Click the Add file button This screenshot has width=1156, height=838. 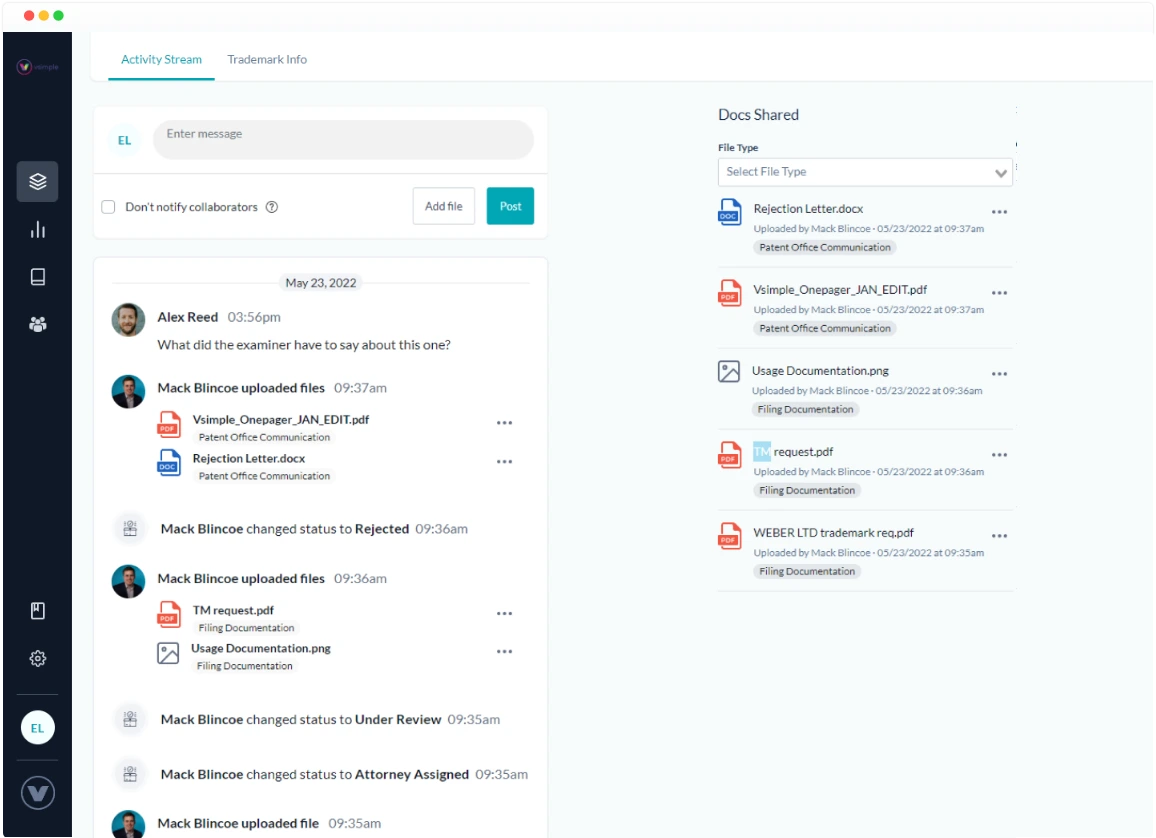pos(443,205)
